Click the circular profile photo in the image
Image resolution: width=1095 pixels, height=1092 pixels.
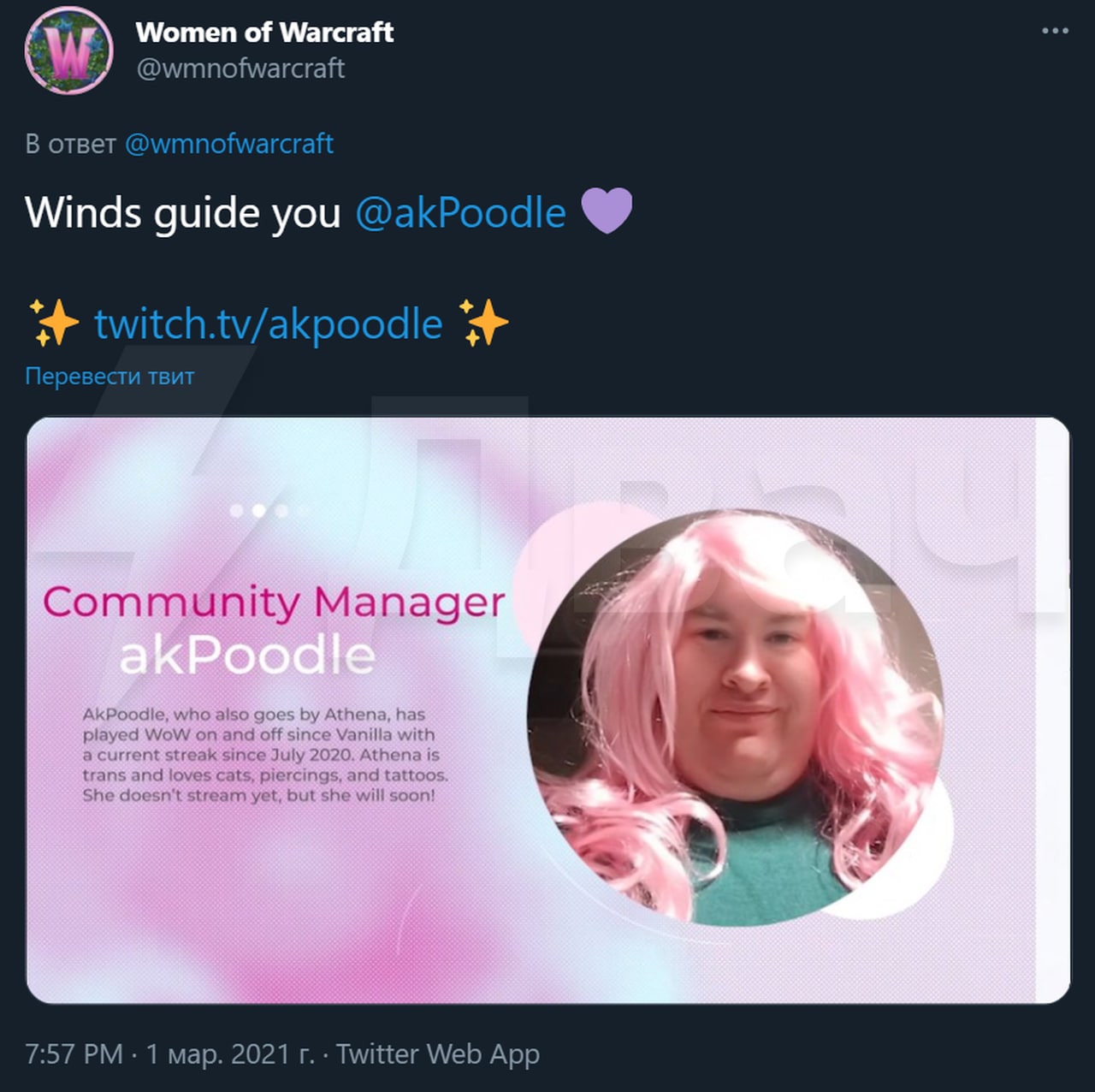[737, 717]
